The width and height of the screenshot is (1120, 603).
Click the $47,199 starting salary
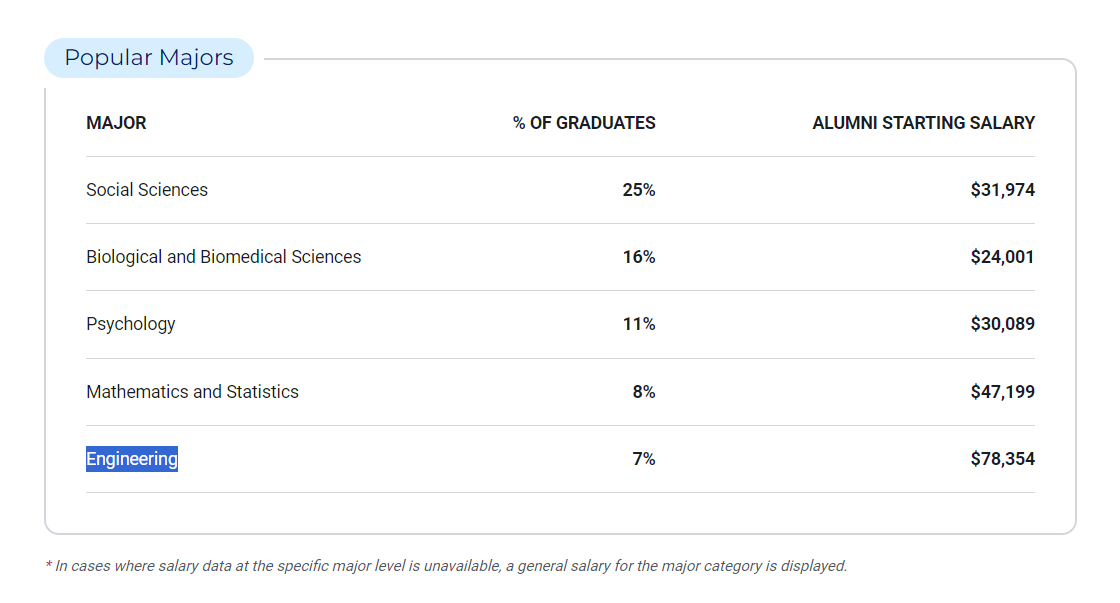point(1002,392)
